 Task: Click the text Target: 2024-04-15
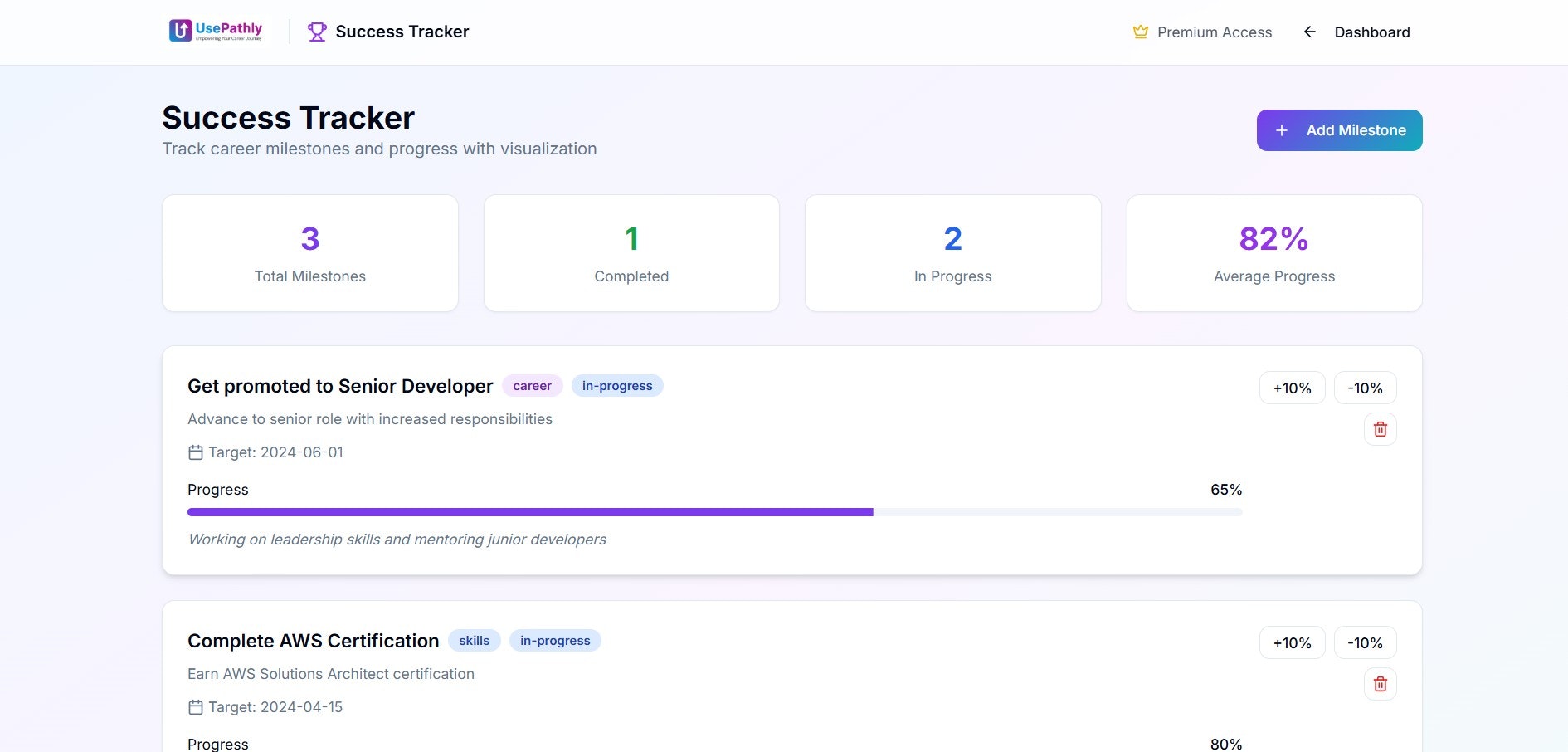tap(275, 707)
